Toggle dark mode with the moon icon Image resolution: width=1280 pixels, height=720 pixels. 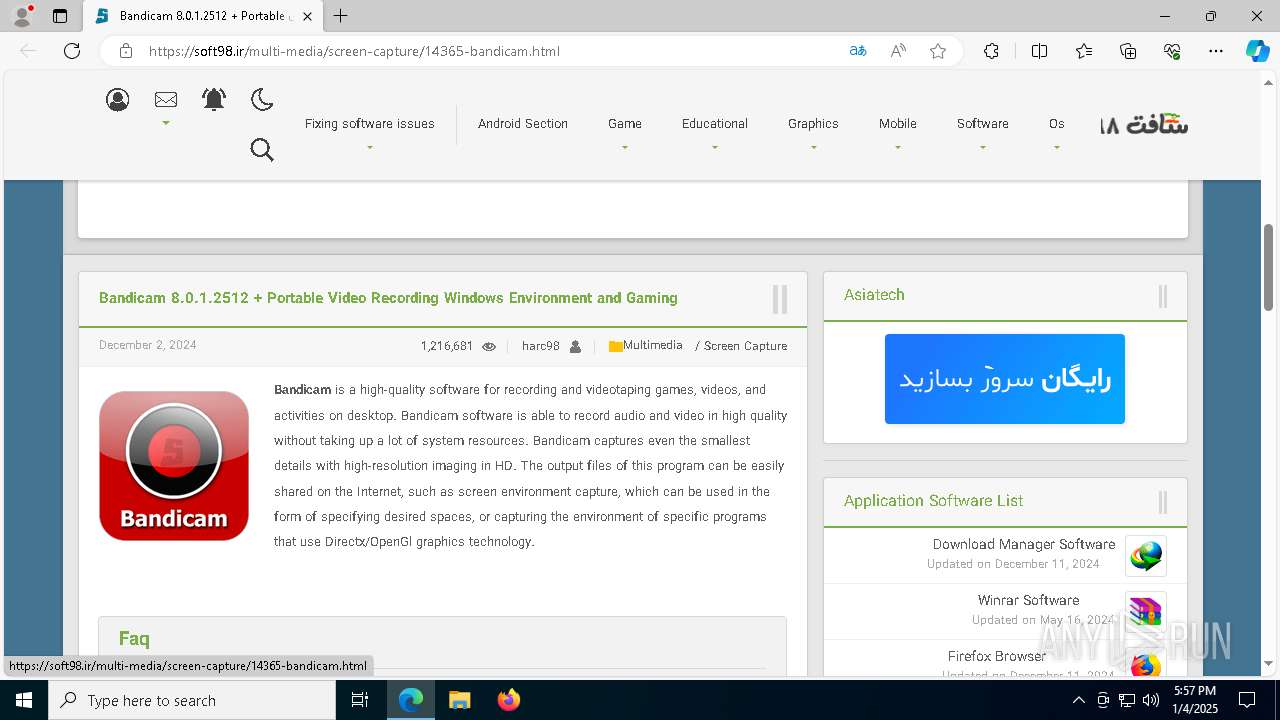point(262,99)
